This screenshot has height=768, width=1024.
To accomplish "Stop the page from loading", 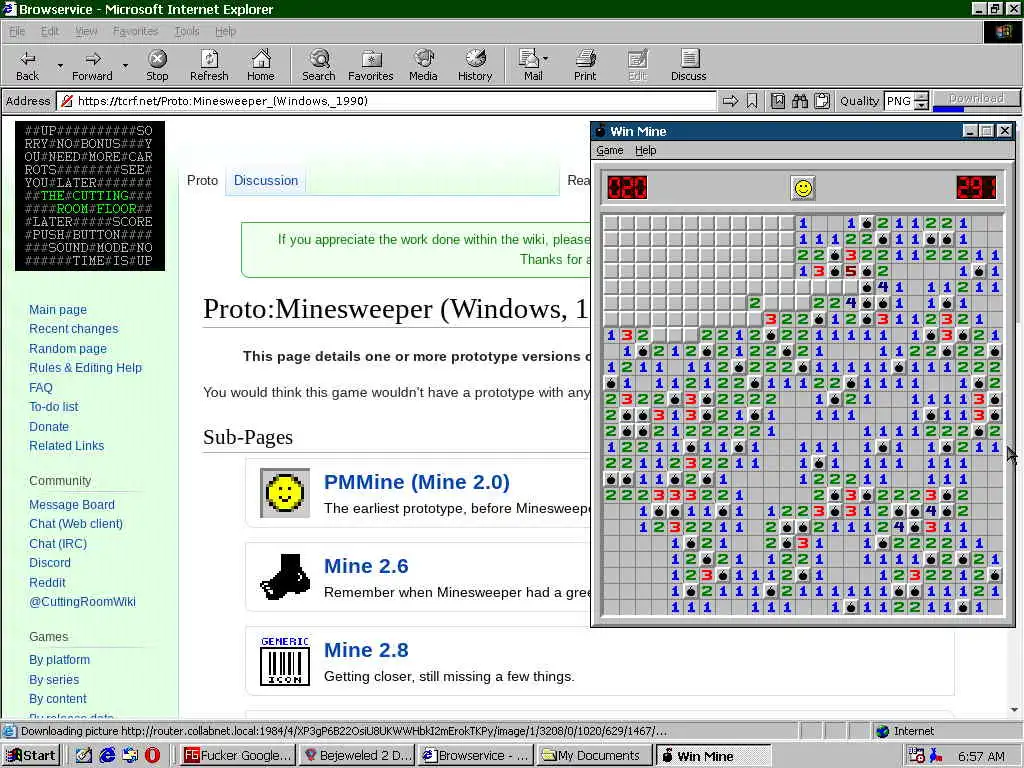I will coord(157,65).
